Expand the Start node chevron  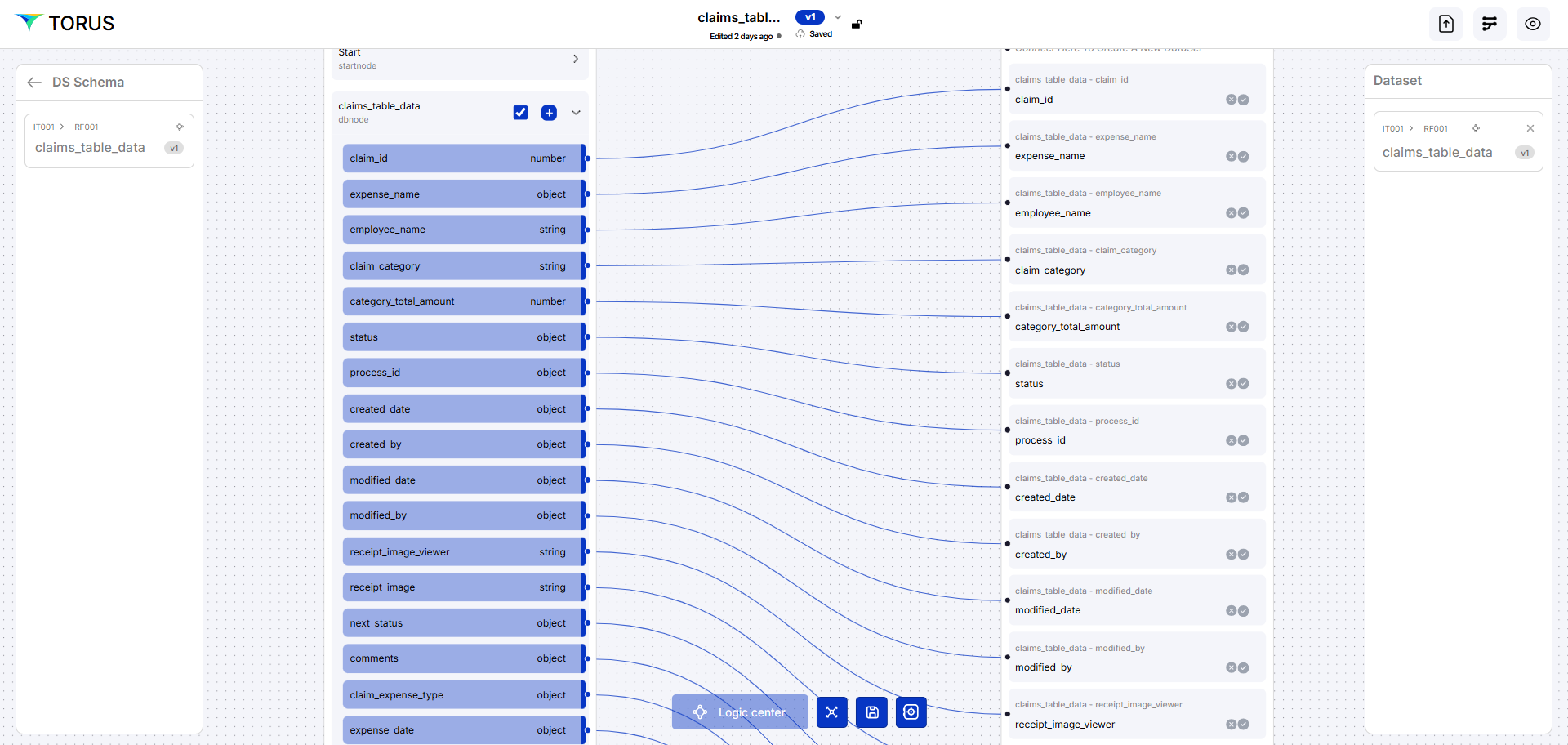[x=576, y=59]
